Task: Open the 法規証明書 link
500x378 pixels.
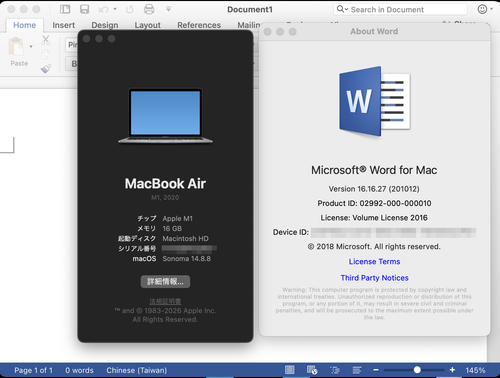Action: (165, 301)
